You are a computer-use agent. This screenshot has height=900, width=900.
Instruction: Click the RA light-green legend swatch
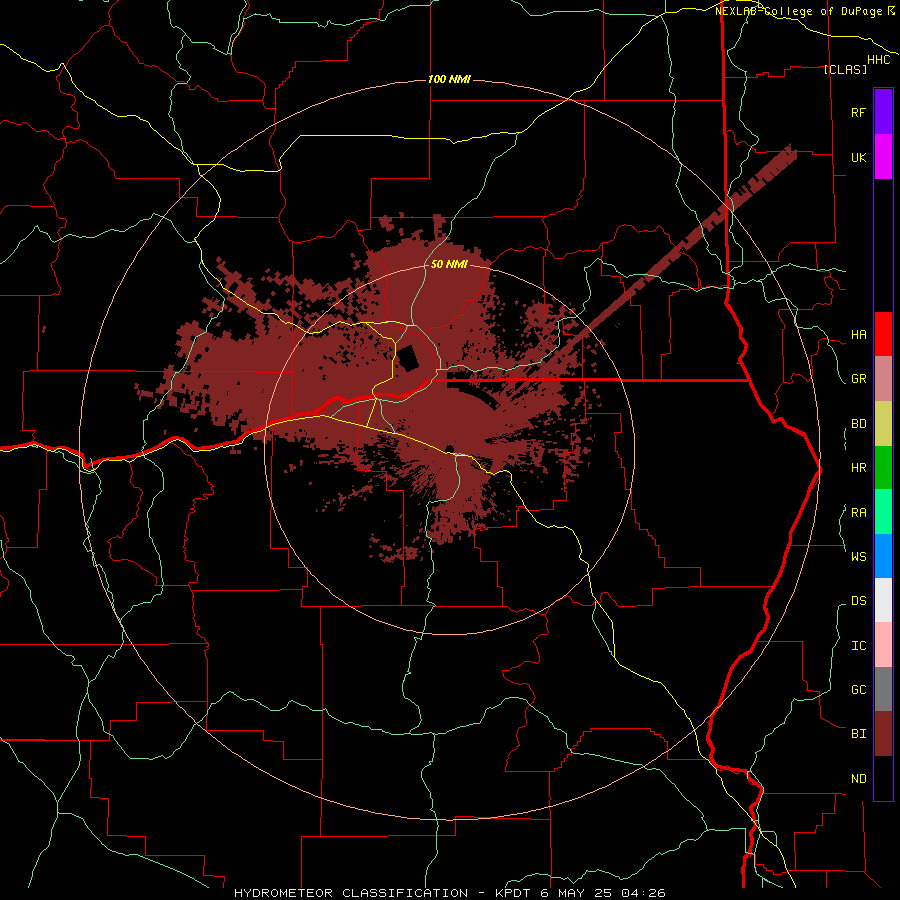click(883, 512)
